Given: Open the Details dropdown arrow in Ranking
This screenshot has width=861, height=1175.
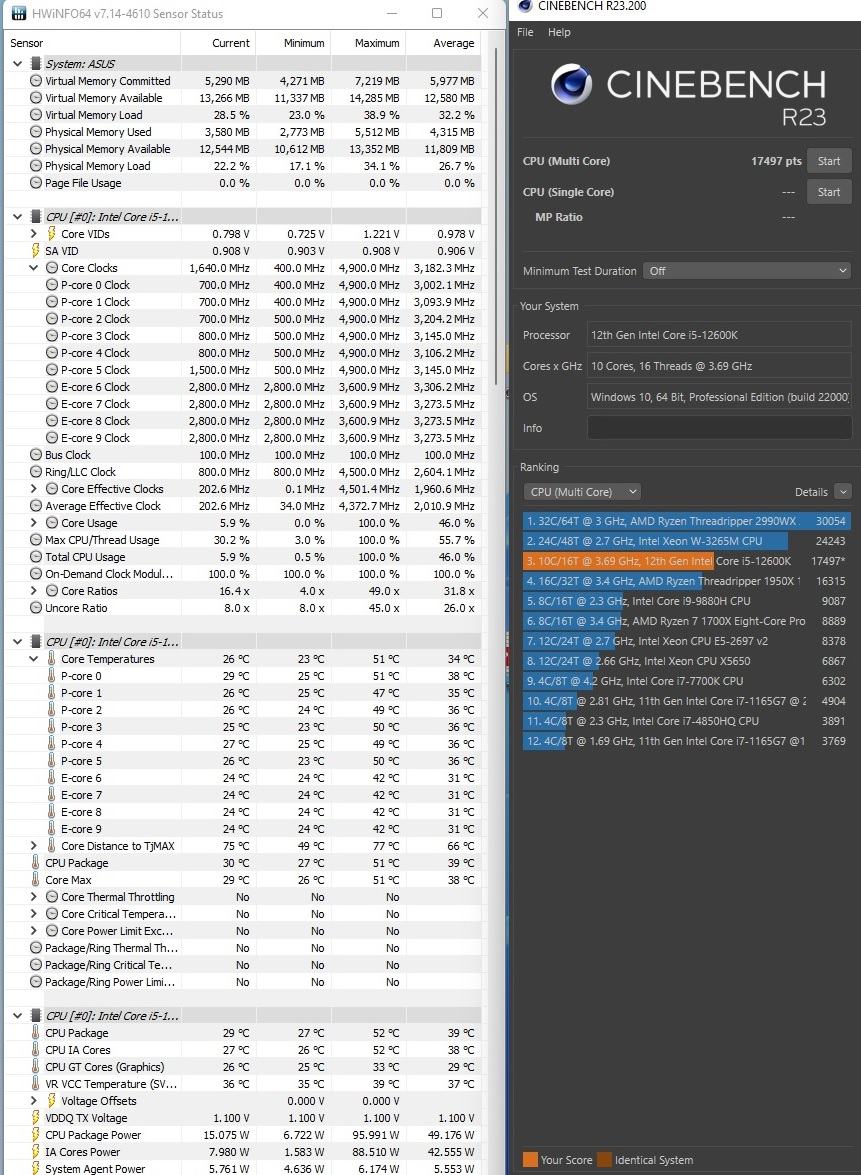Looking at the screenshot, I should (x=843, y=492).
